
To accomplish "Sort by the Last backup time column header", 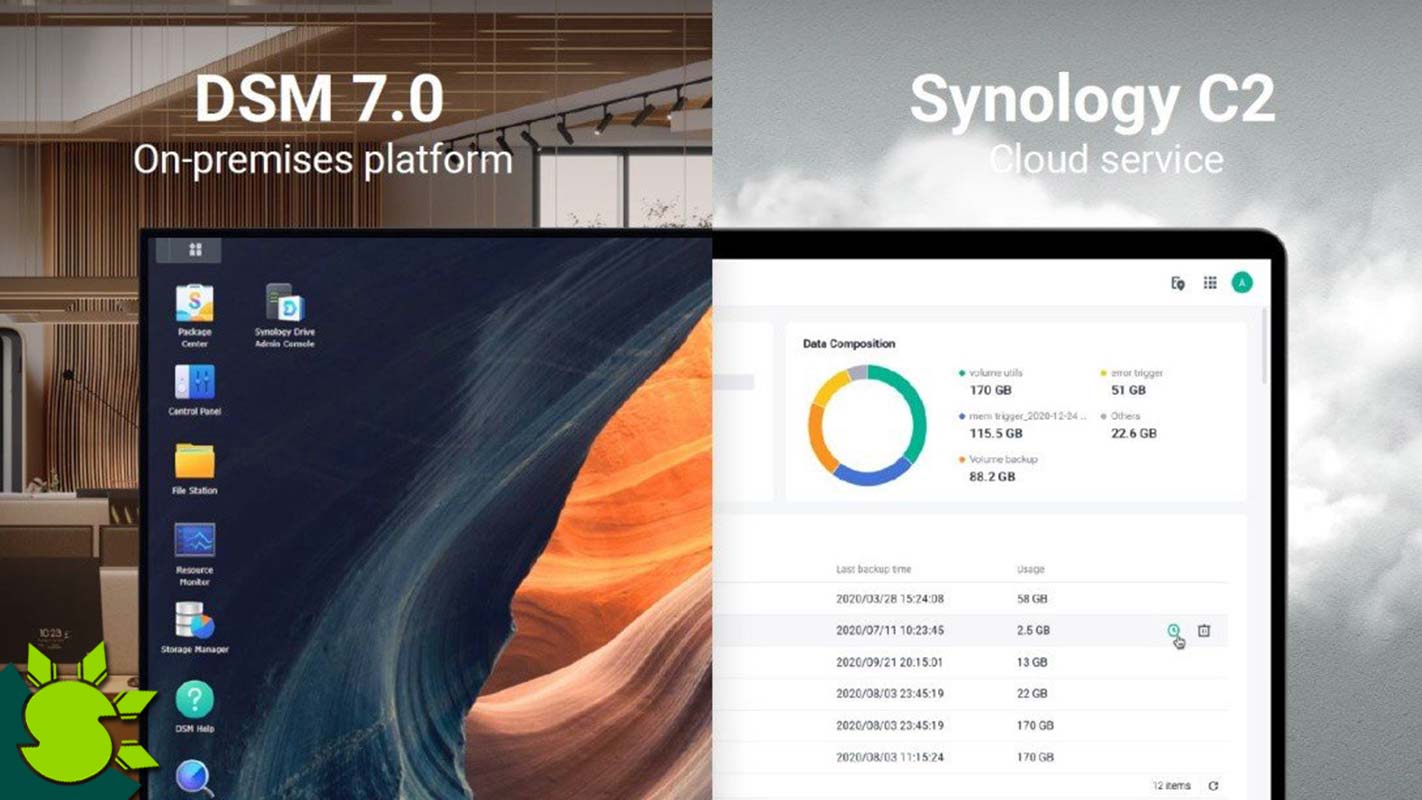I will [x=873, y=569].
